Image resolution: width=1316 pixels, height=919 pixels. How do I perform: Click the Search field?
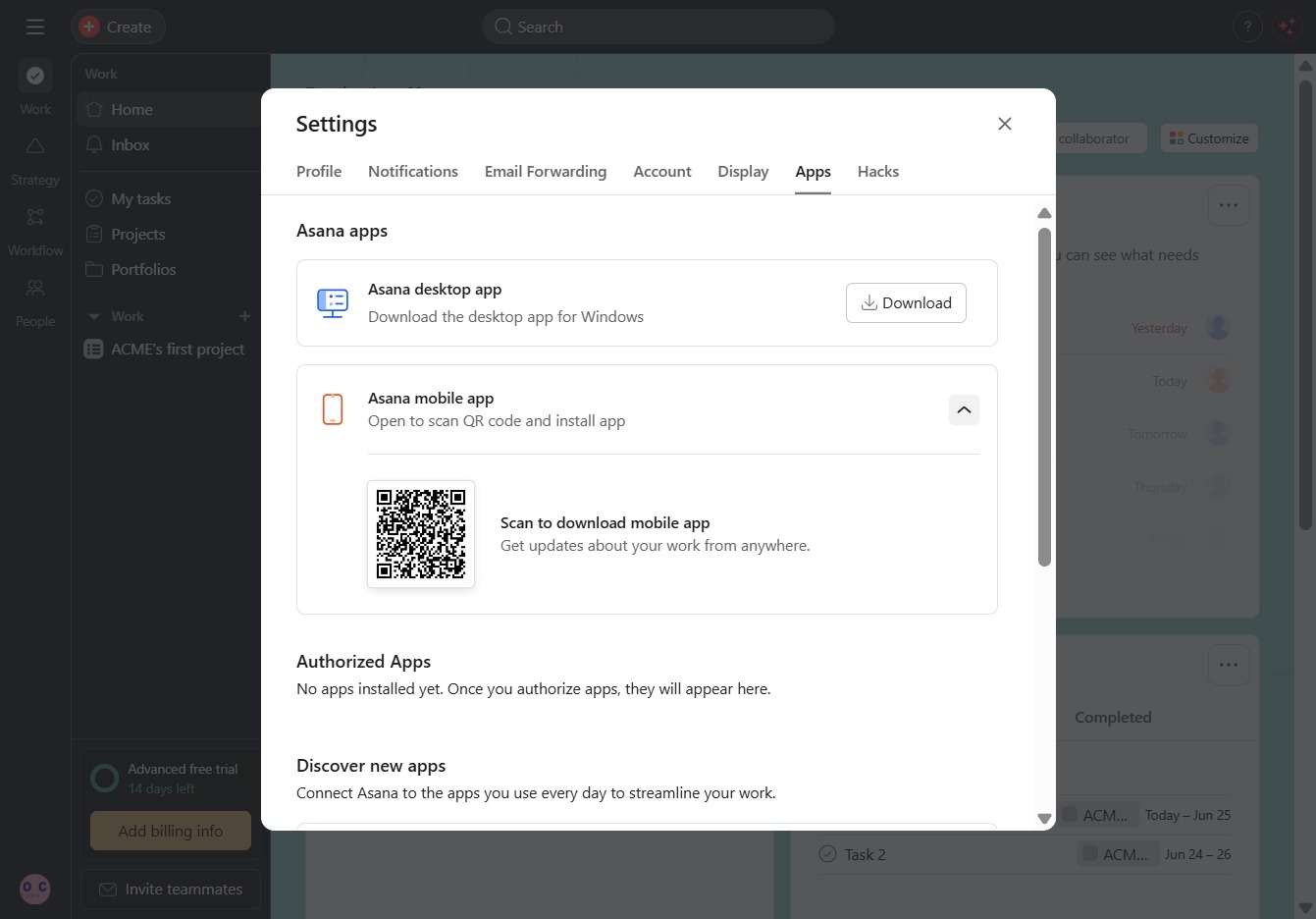[x=658, y=27]
